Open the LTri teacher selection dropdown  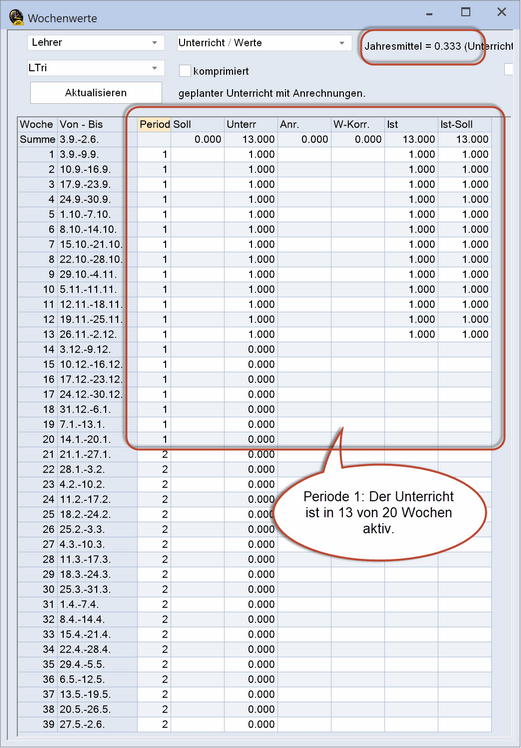pos(96,68)
